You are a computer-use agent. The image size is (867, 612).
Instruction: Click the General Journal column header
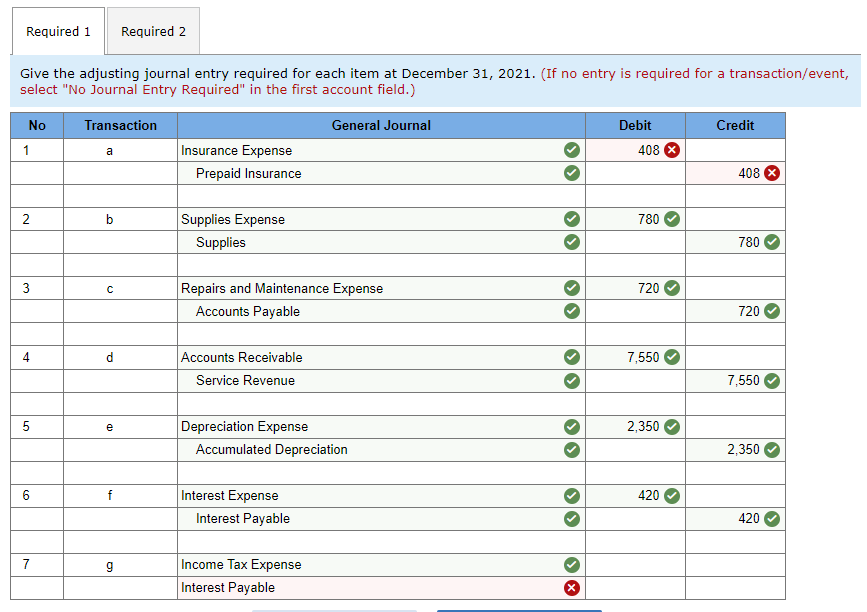(381, 125)
